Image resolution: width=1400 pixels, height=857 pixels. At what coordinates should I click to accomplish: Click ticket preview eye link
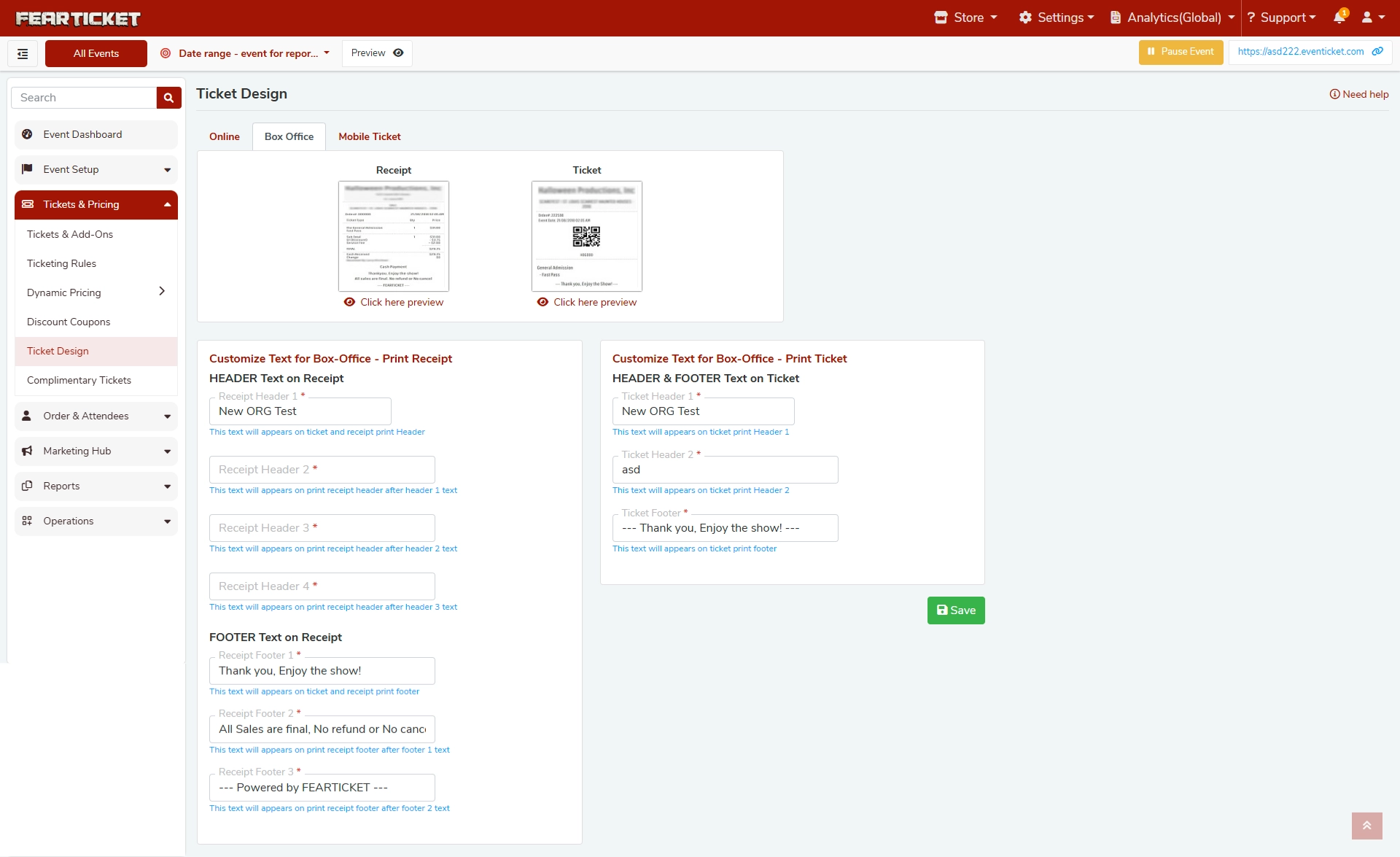[587, 302]
